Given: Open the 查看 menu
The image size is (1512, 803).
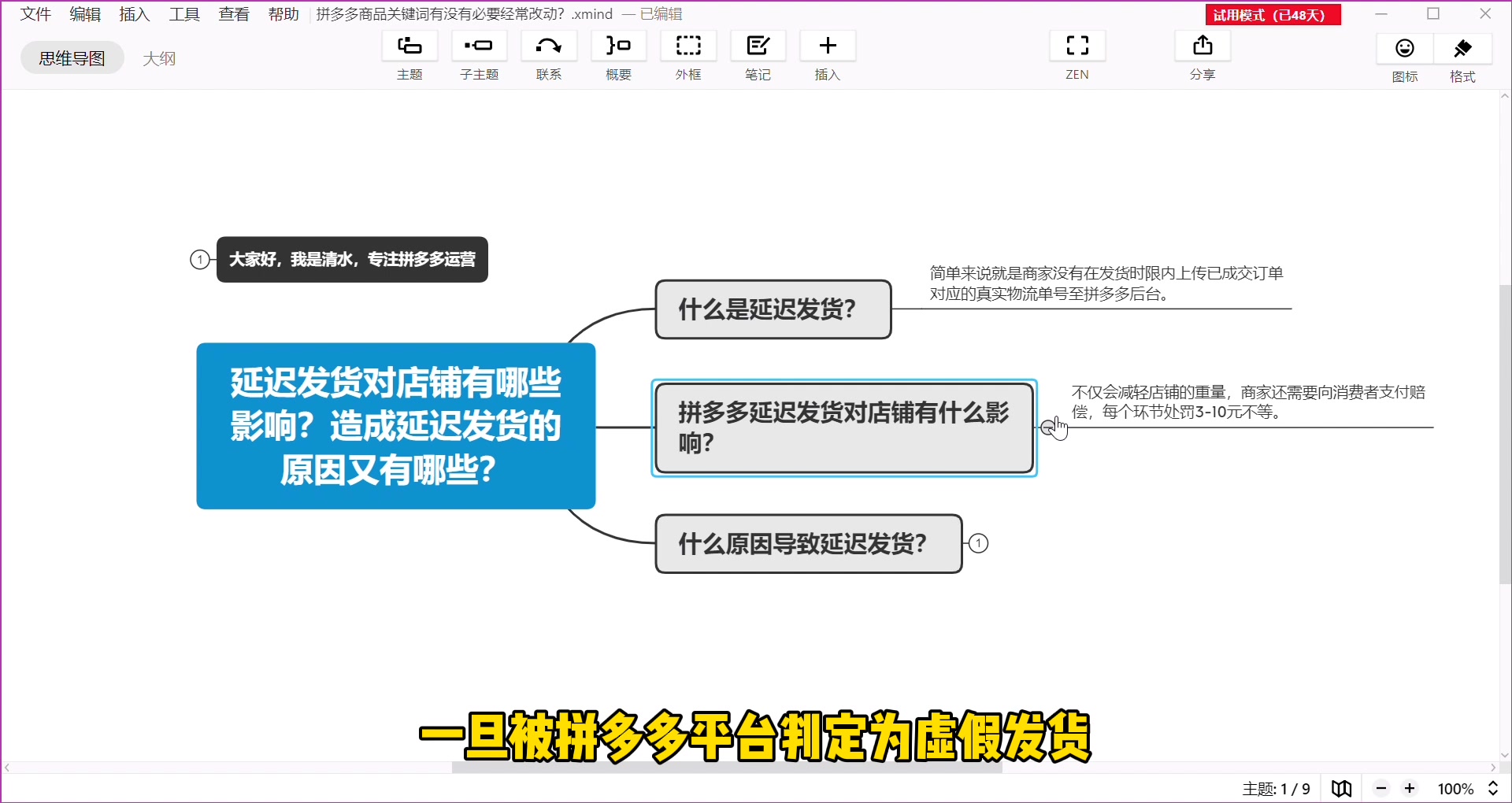Looking at the screenshot, I should tap(234, 14).
